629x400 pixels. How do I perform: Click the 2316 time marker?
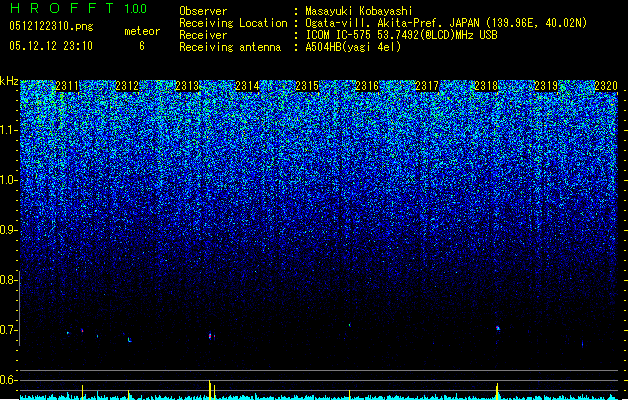point(367,86)
